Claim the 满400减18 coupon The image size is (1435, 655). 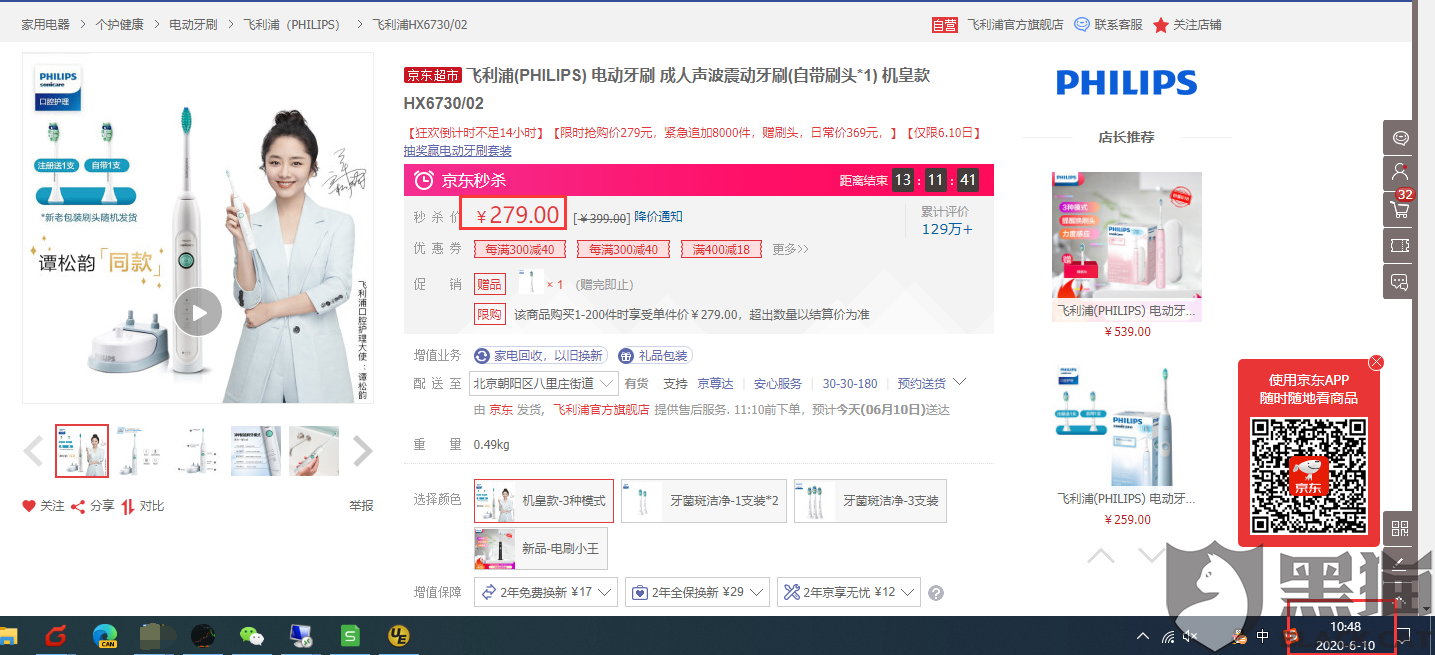pyautogui.click(x=721, y=249)
